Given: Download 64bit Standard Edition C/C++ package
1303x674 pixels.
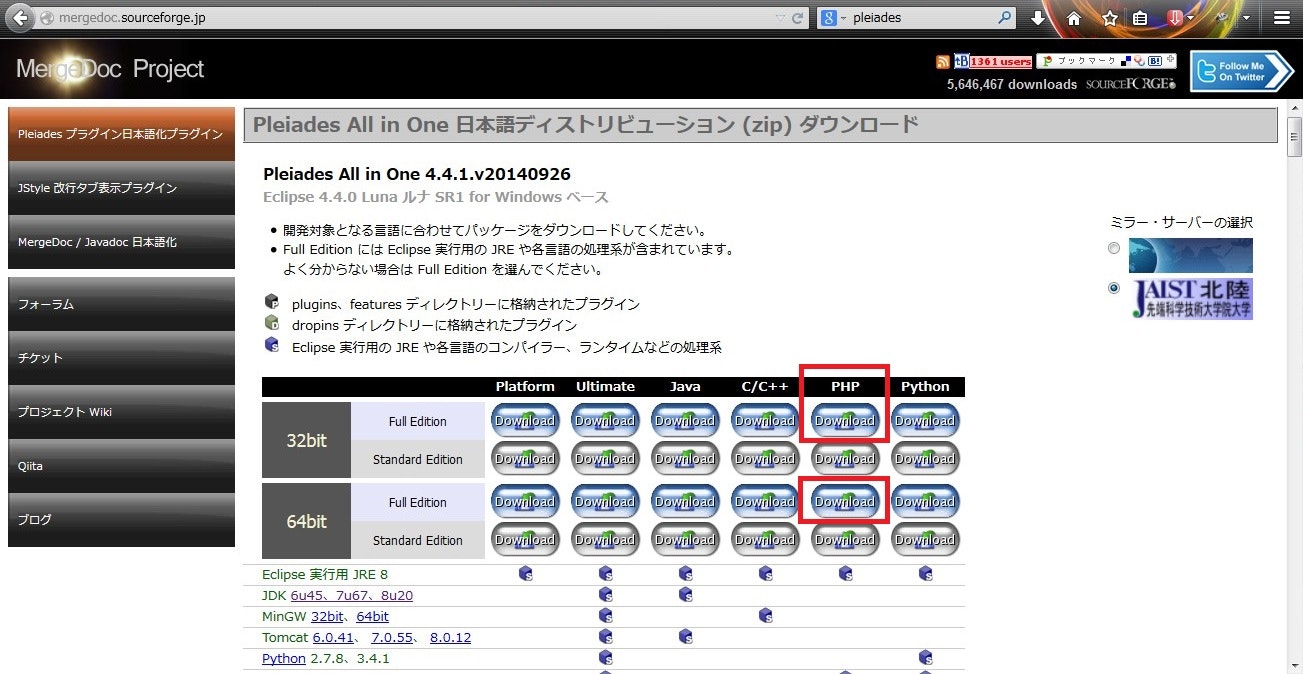Looking at the screenshot, I should [765, 540].
